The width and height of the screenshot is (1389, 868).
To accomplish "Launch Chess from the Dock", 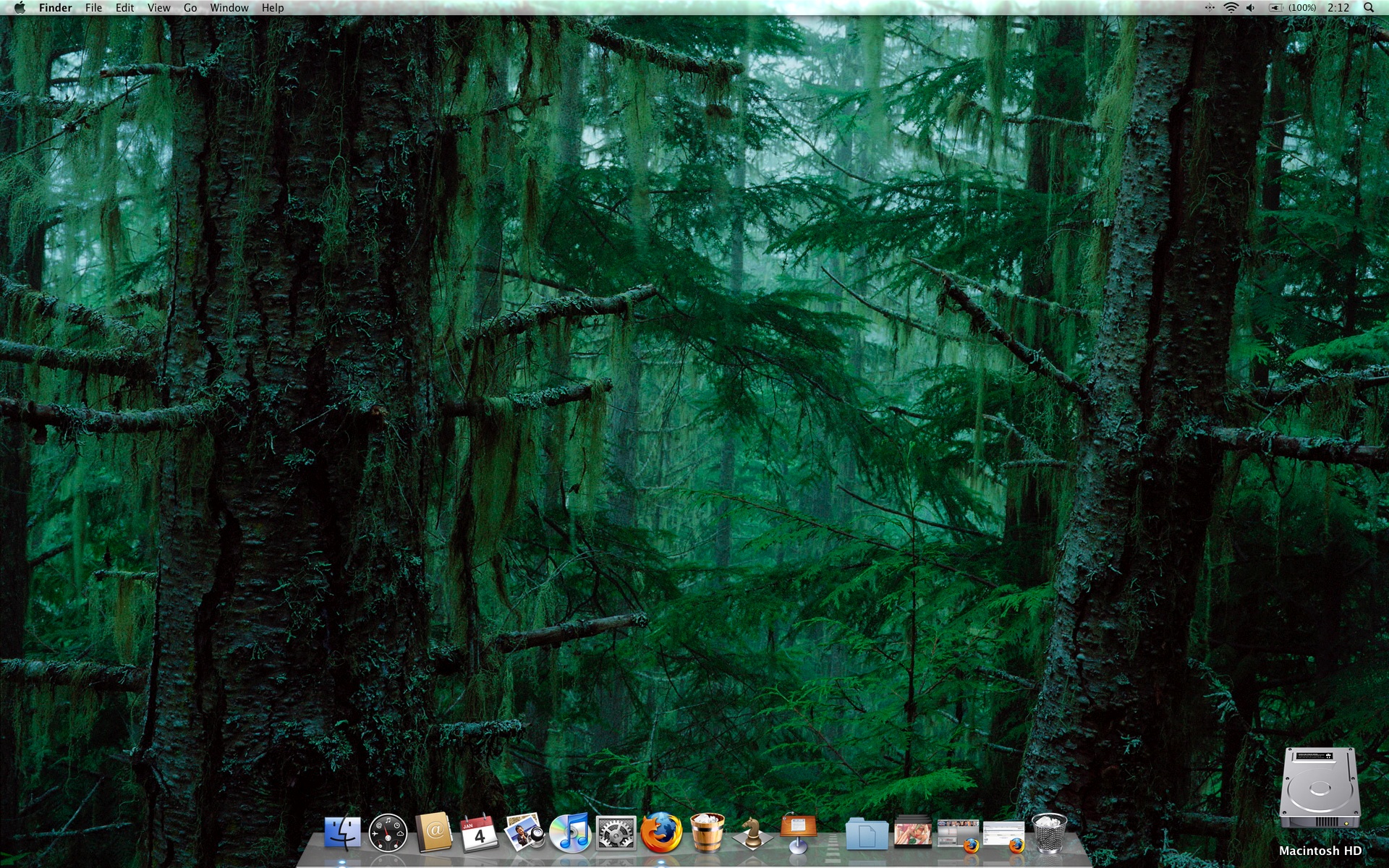I will click(x=752, y=833).
